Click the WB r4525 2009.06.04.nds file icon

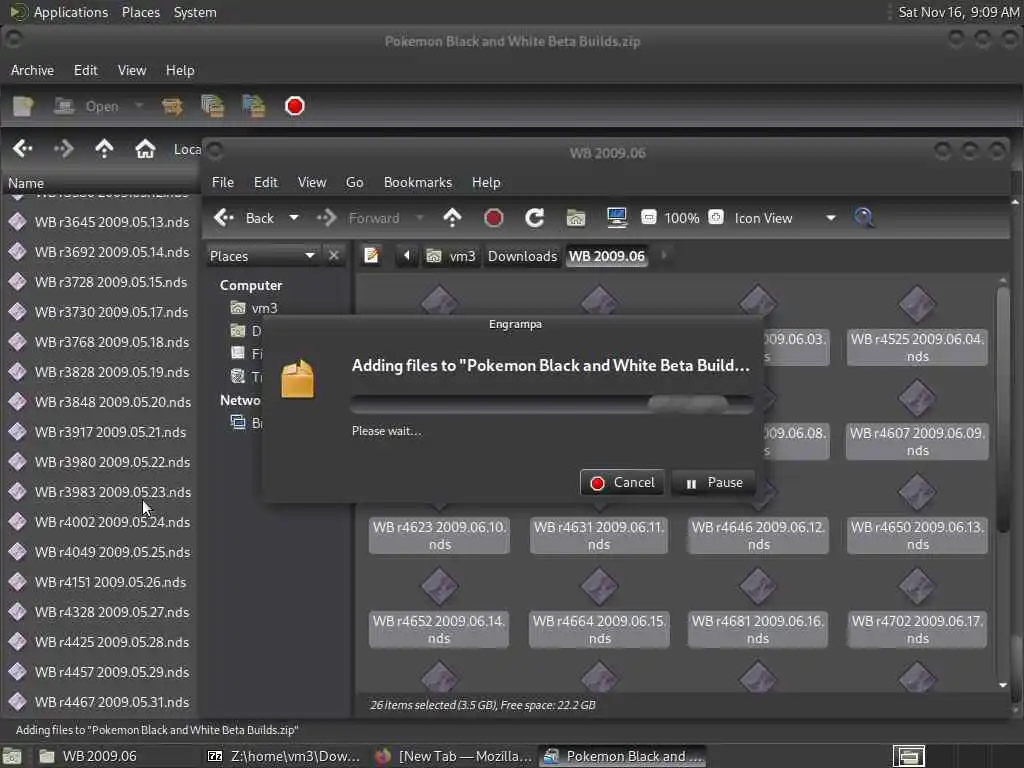[x=917, y=304]
